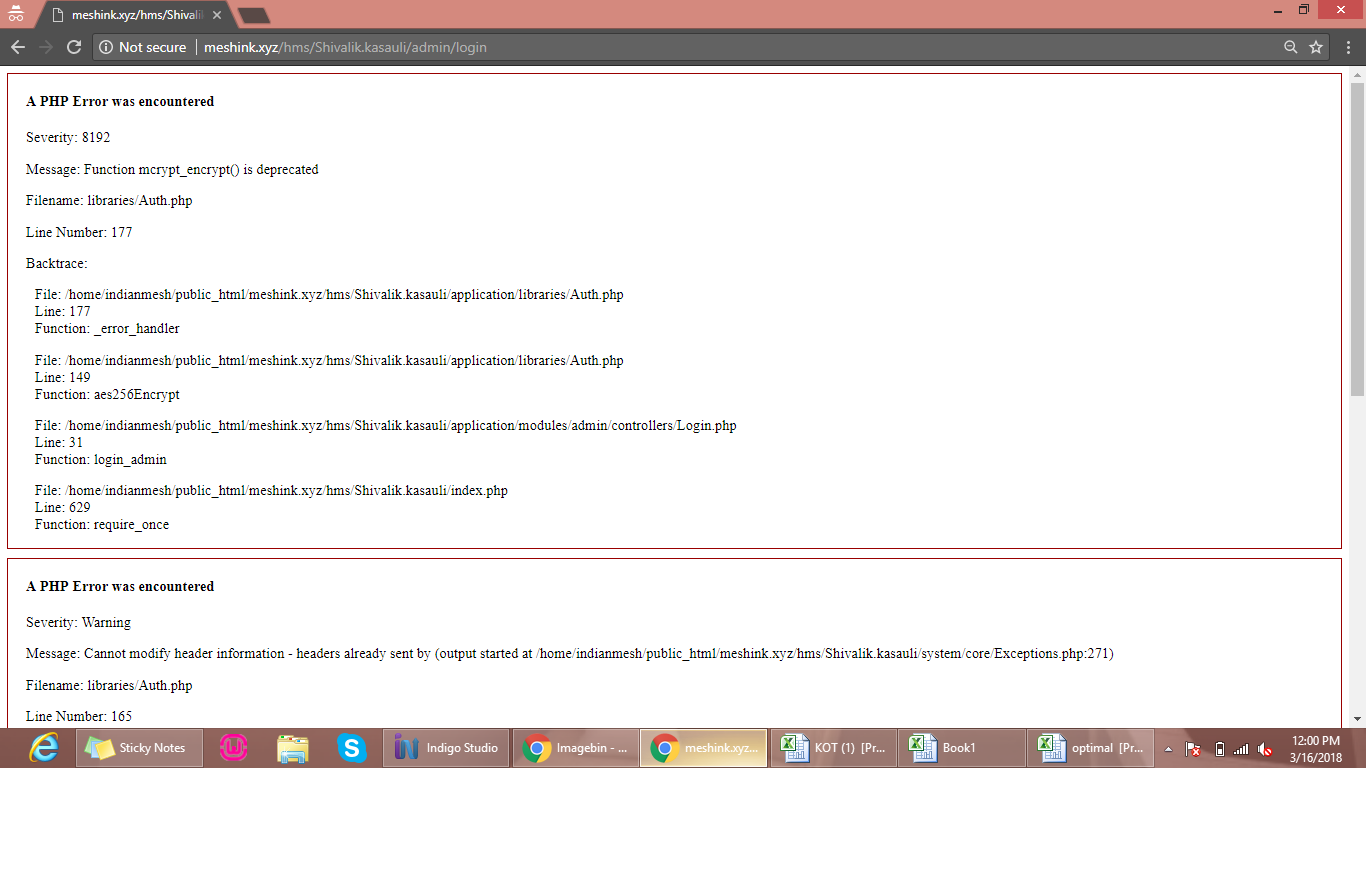Image resolution: width=1368 pixels, height=888 pixels.
Task: Open the Action Center flag icon
Action: pyautogui.click(x=1193, y=749)
